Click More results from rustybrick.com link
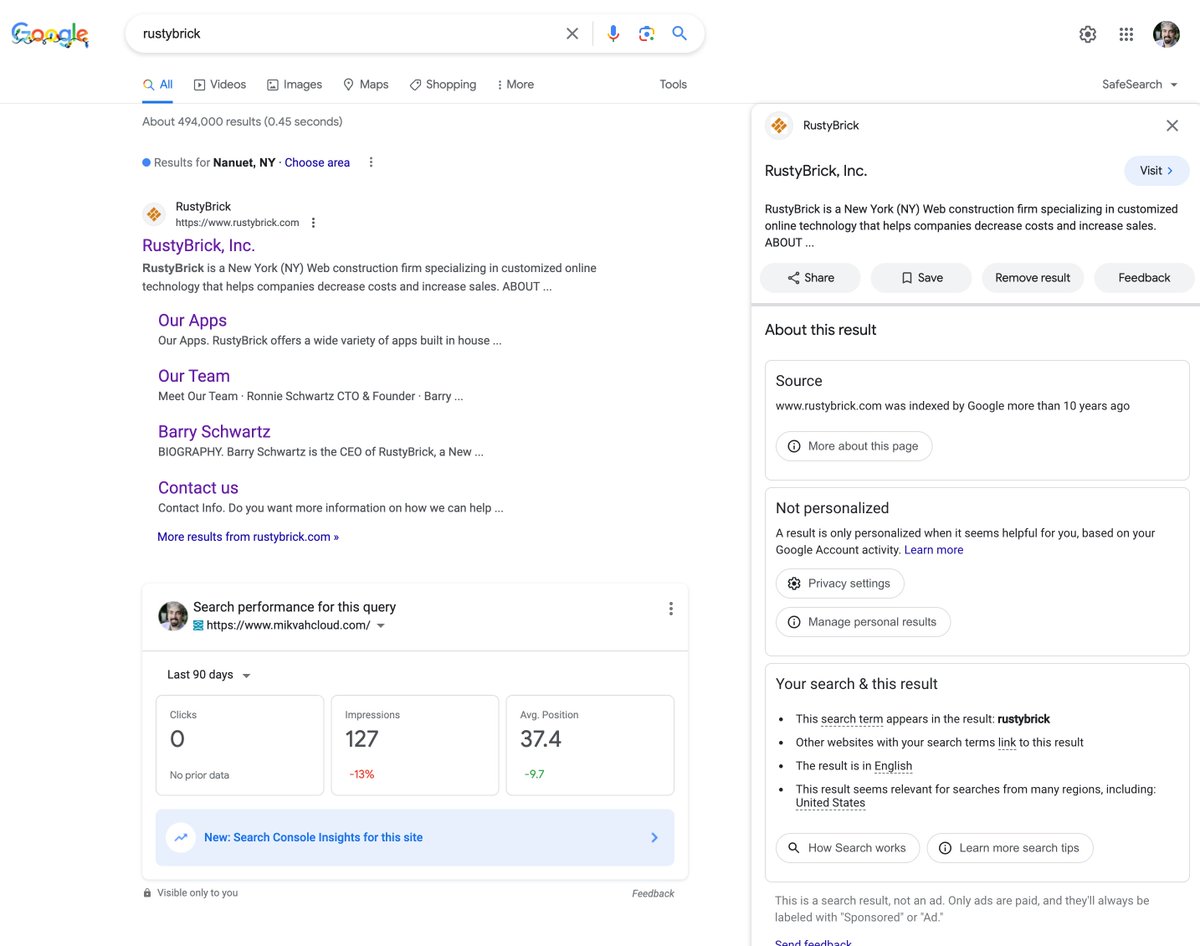This screenshot has width=1200, height=946. [x=248, y=537]
